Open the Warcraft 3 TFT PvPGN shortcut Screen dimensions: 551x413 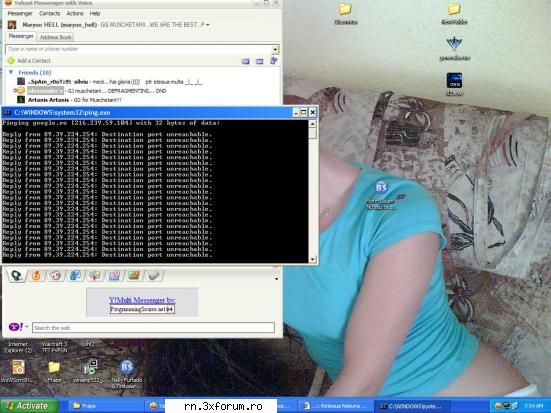54,347
